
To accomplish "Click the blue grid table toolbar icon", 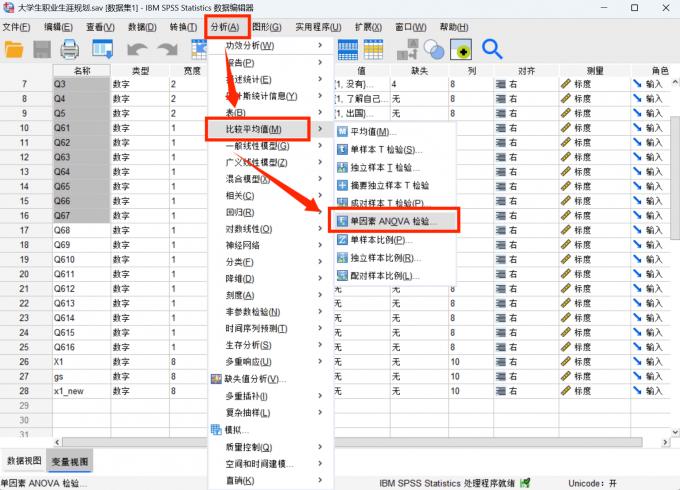I will click(x=348, y=49).
